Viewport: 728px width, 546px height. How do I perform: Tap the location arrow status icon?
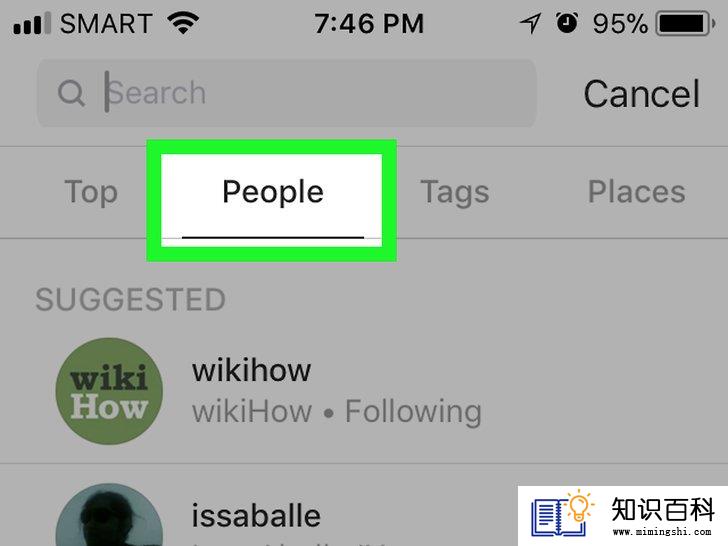tap(530, 23)
